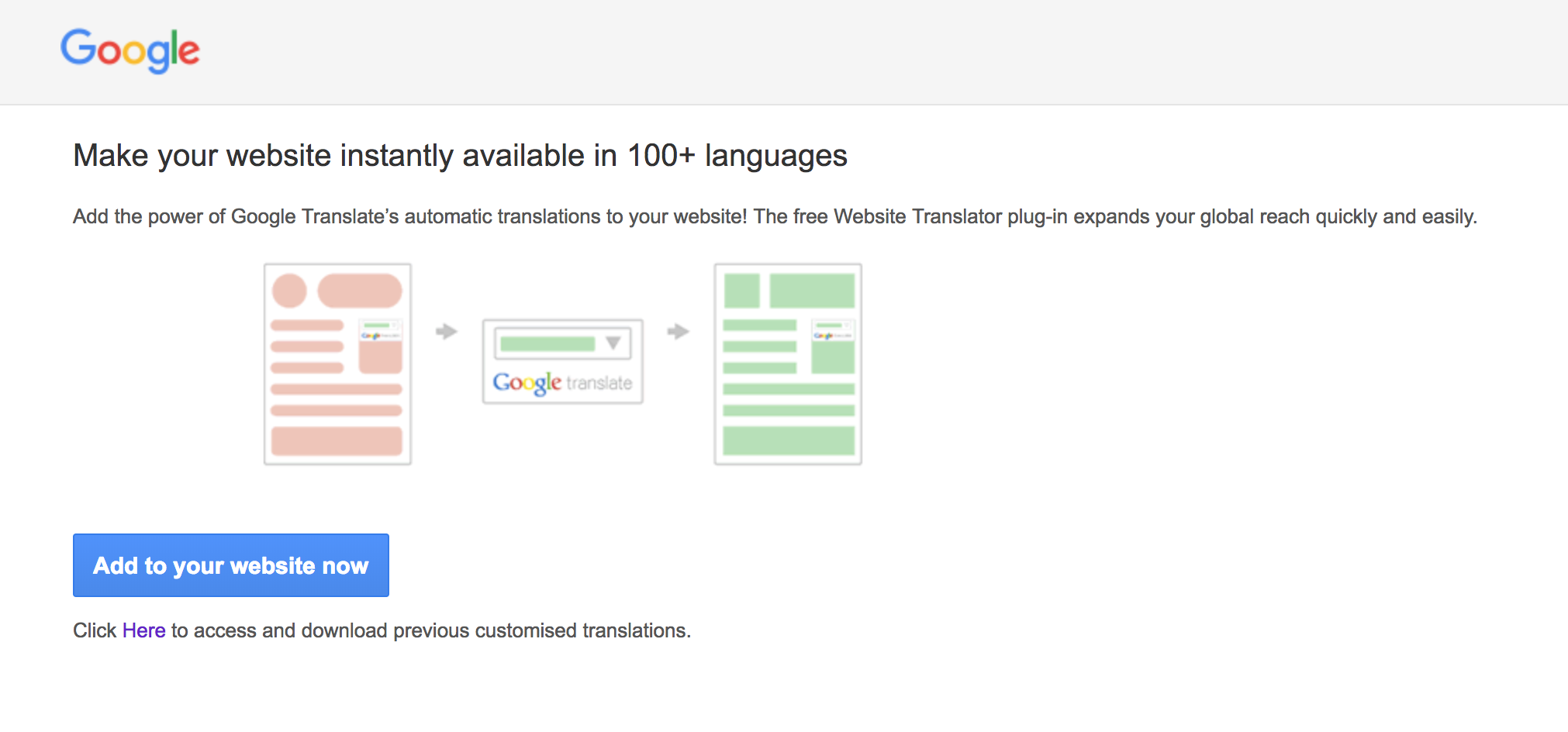Click the Add to your website now button
Viewport: 1568px width, 732px height.
230,565
